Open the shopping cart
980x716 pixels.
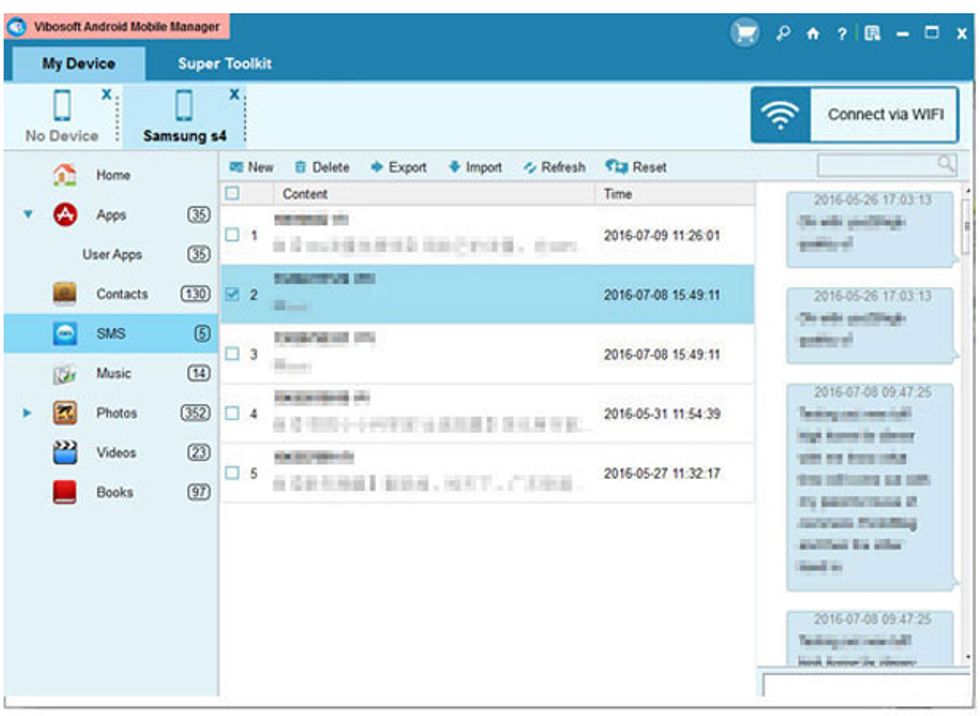click(x=743, y=31)
